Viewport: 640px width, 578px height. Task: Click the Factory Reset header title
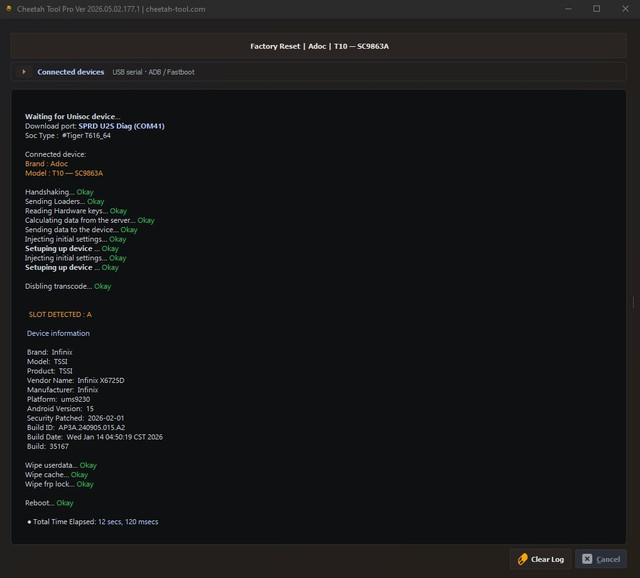(320, 46)
